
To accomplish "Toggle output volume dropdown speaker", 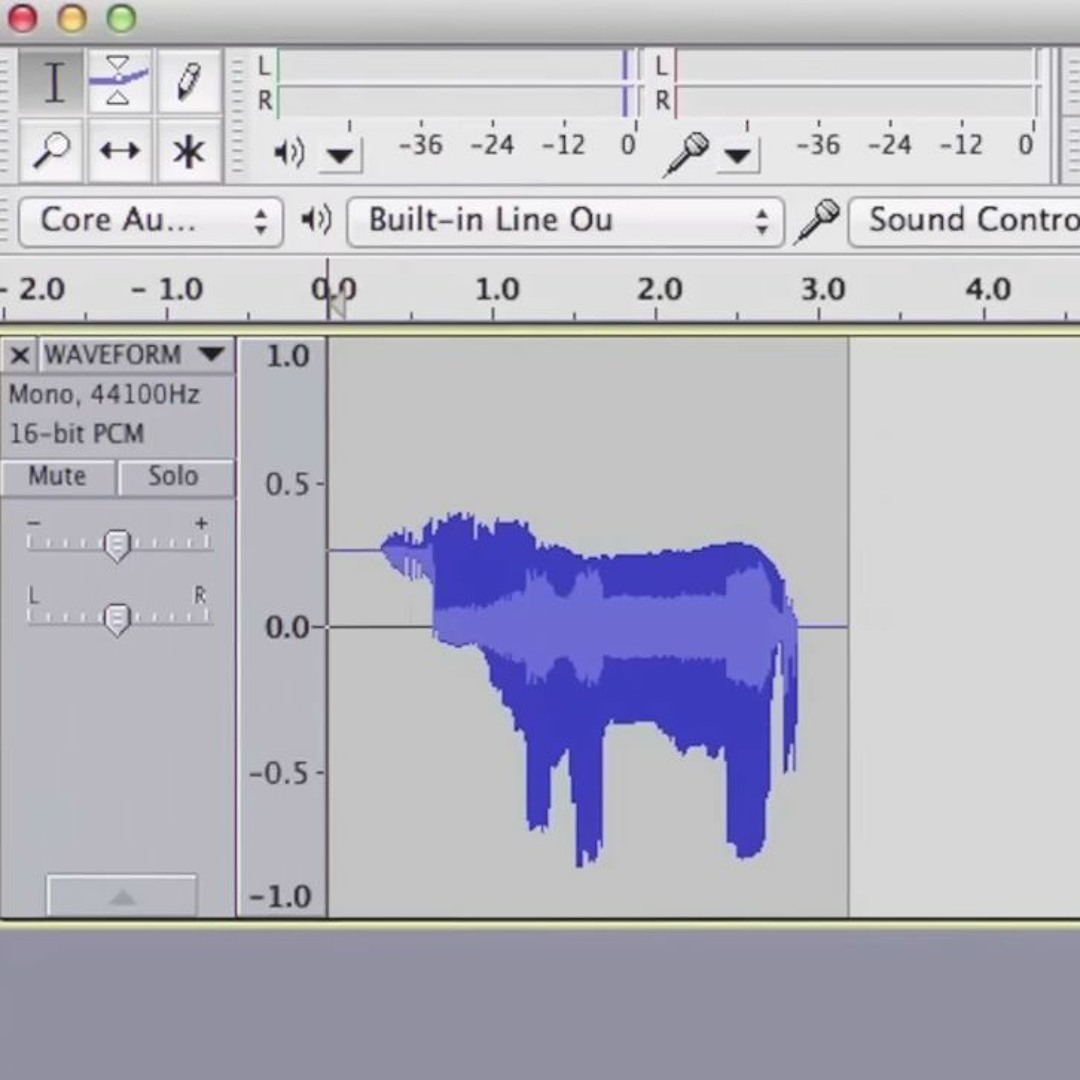I will point(340,155).
